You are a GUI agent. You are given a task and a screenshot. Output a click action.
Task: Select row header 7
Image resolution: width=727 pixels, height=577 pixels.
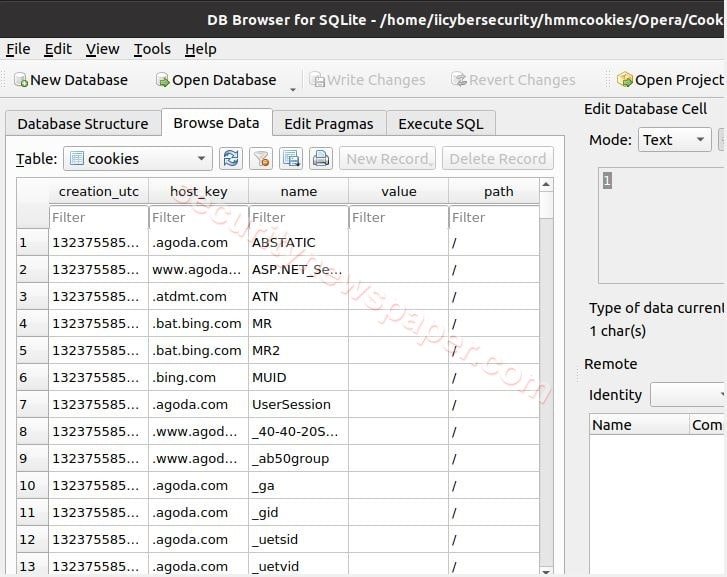tap(32, 404)
